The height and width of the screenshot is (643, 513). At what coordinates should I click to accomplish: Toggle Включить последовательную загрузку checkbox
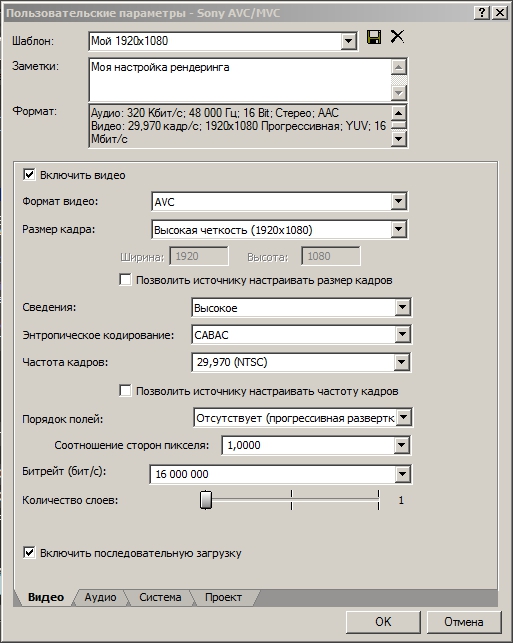(29, 552)
